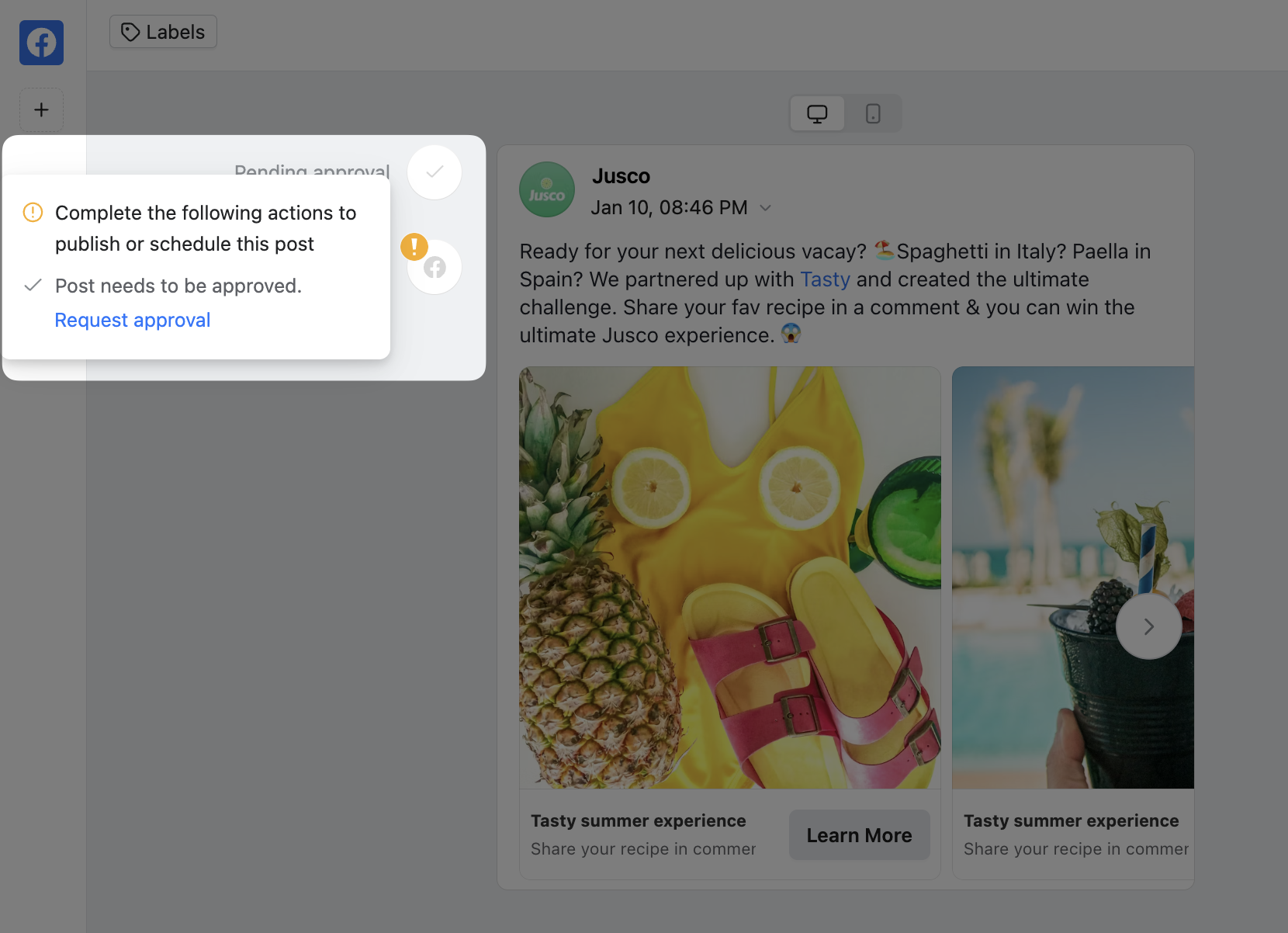This screenshot has height=933, width=1288.
Task: Click the Facebook channel icon in sidebar
Action: [x=41, y=43]
